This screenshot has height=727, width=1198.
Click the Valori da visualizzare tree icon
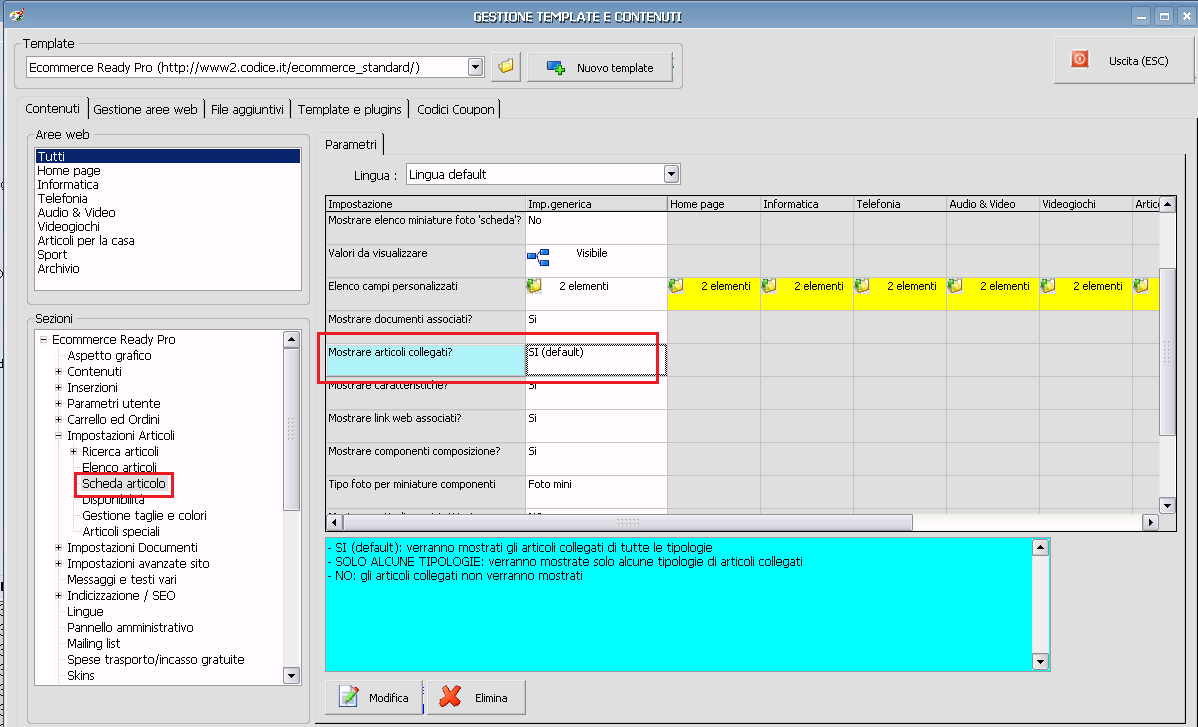pos(538,257)
